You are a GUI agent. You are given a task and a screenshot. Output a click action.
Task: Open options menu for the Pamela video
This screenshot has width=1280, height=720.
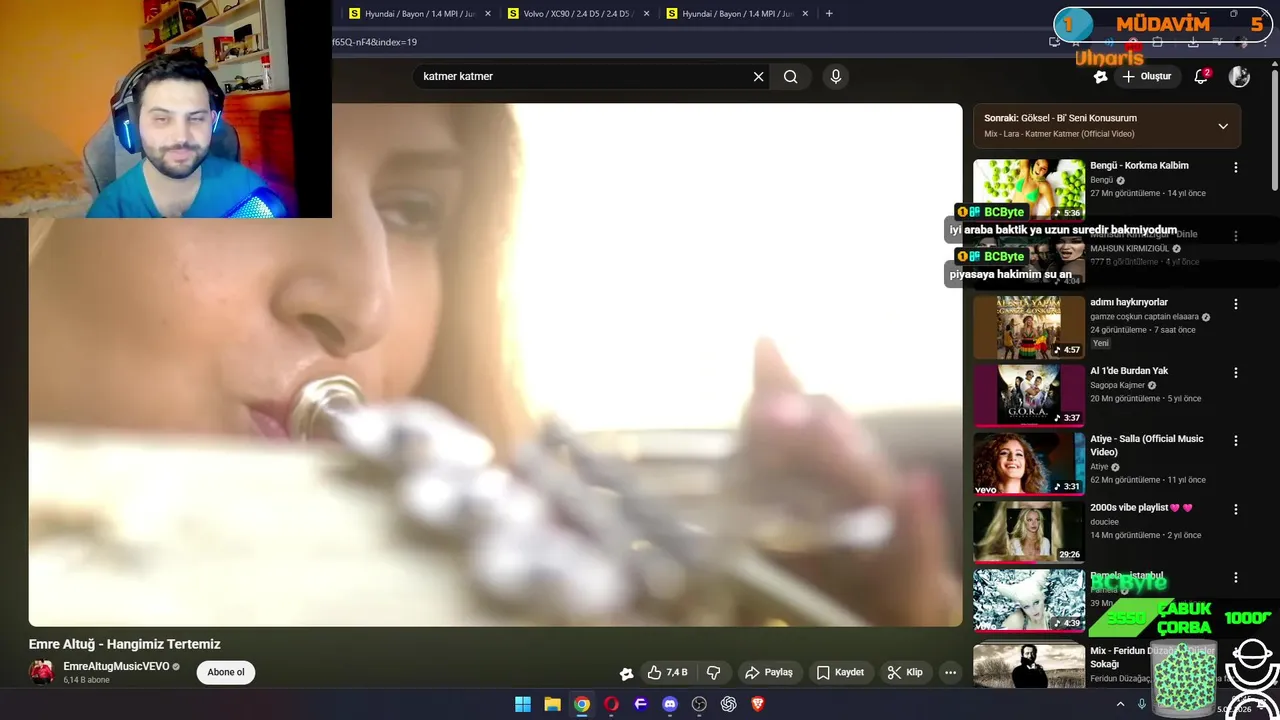click(x=1235, y=577)
